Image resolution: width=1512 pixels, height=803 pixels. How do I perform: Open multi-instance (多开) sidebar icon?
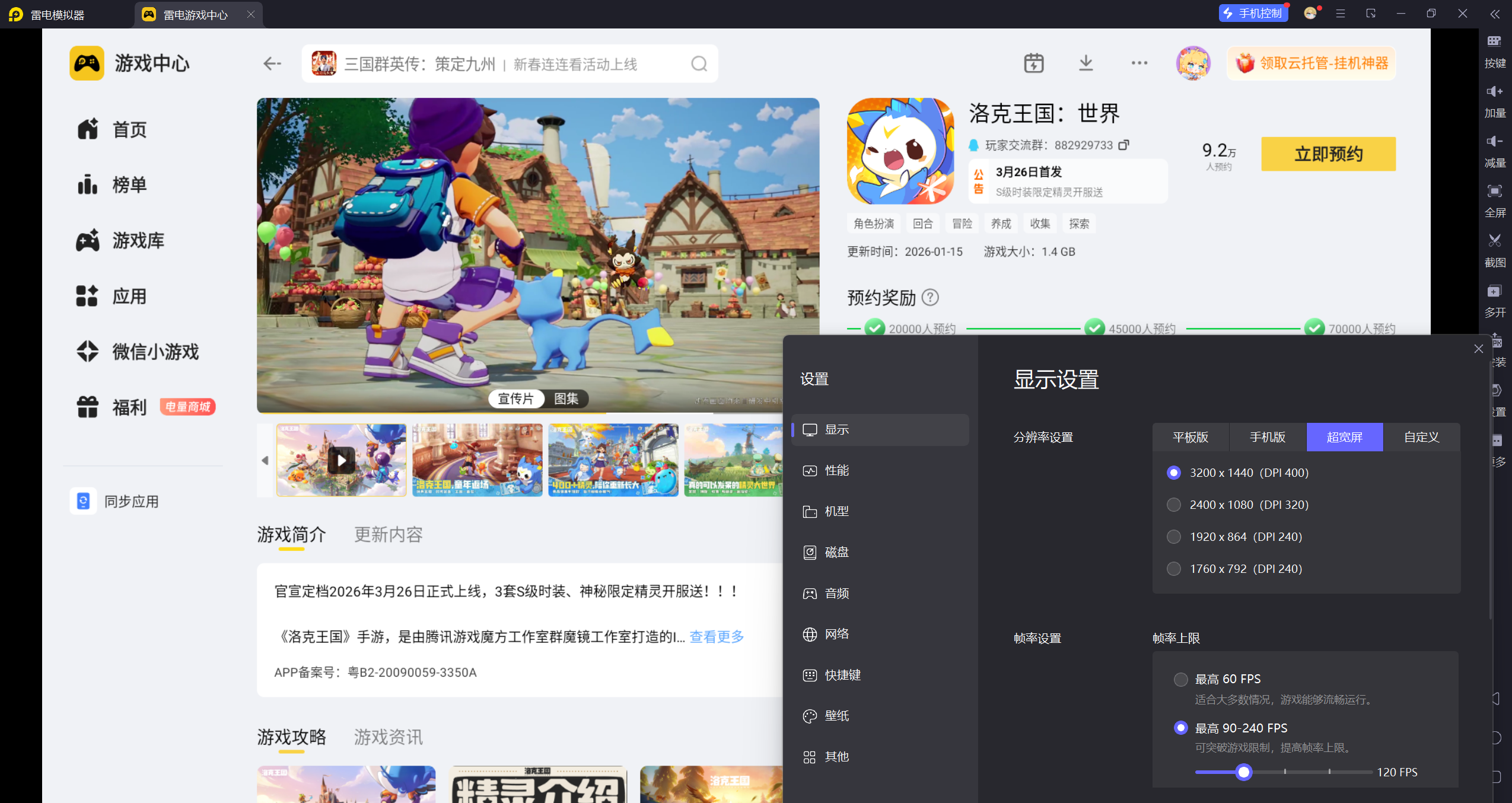[x=1494, y=291]
